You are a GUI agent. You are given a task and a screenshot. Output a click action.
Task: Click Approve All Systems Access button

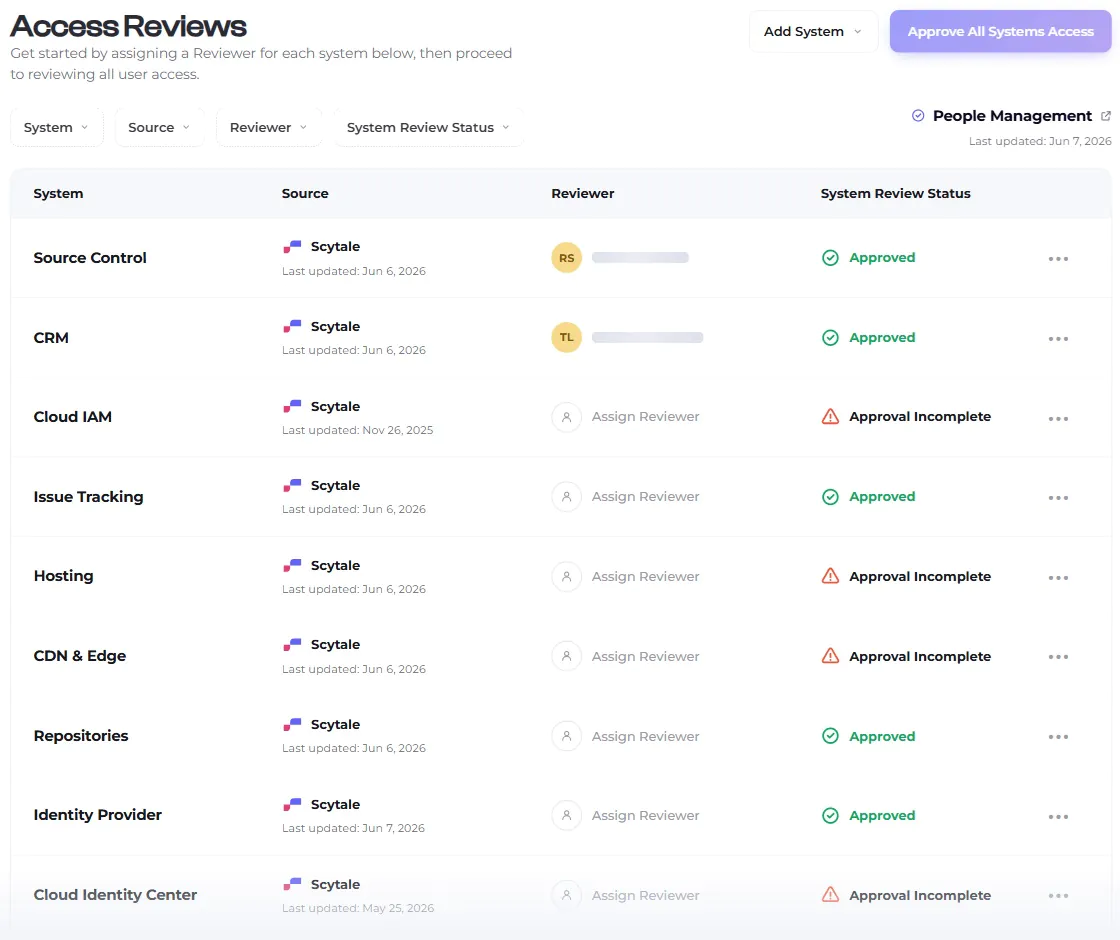(1000, 31)
